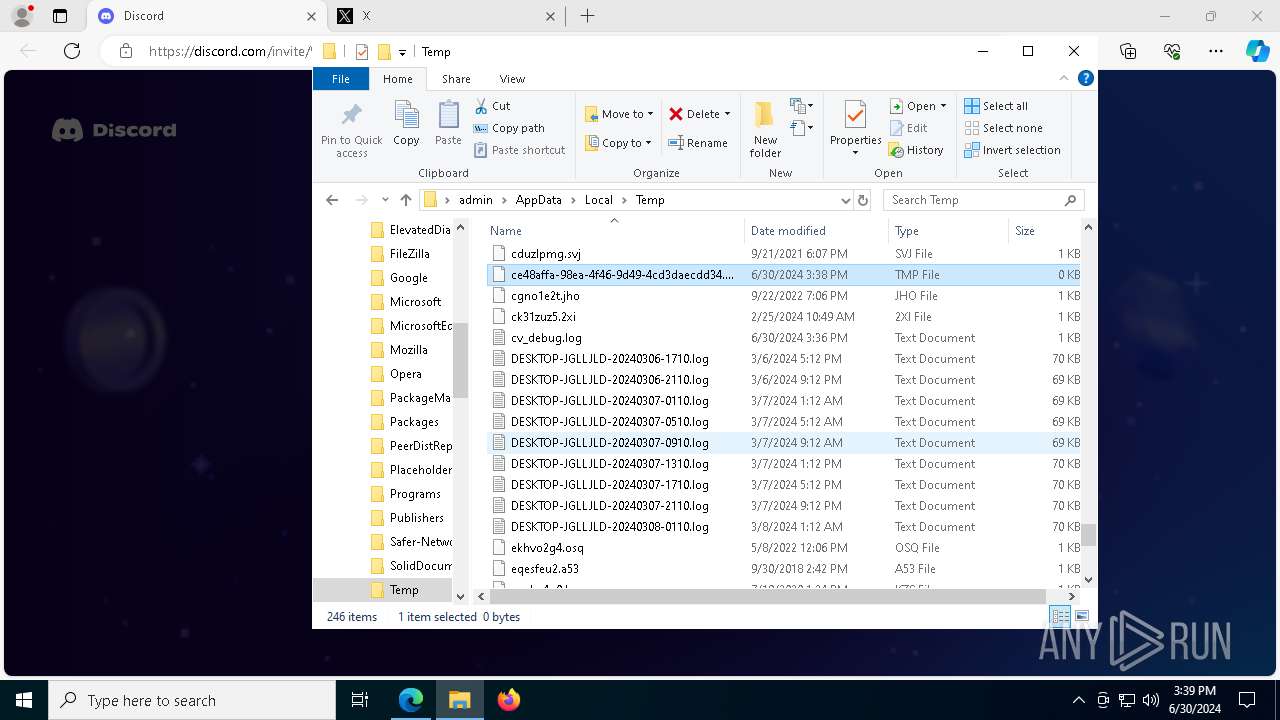Click the Copy ribbon icon
The image size is (1280, 720).
(x=406, y=124)
